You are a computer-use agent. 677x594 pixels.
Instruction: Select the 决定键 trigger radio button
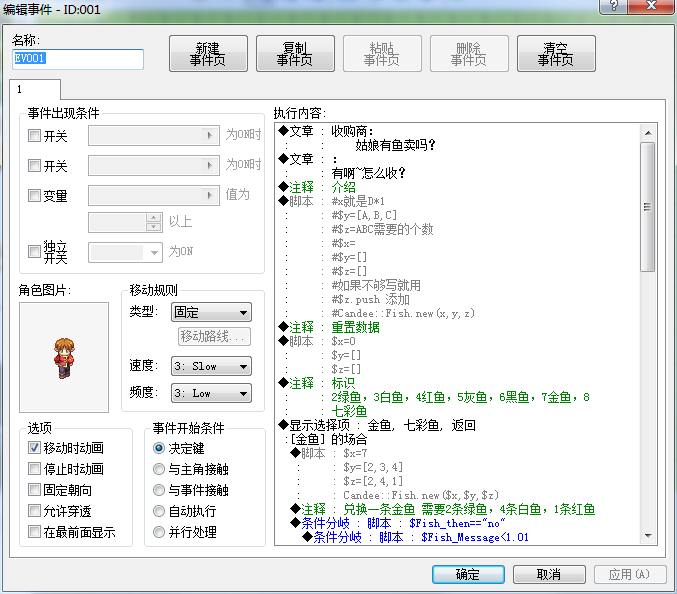click(159, 448)
